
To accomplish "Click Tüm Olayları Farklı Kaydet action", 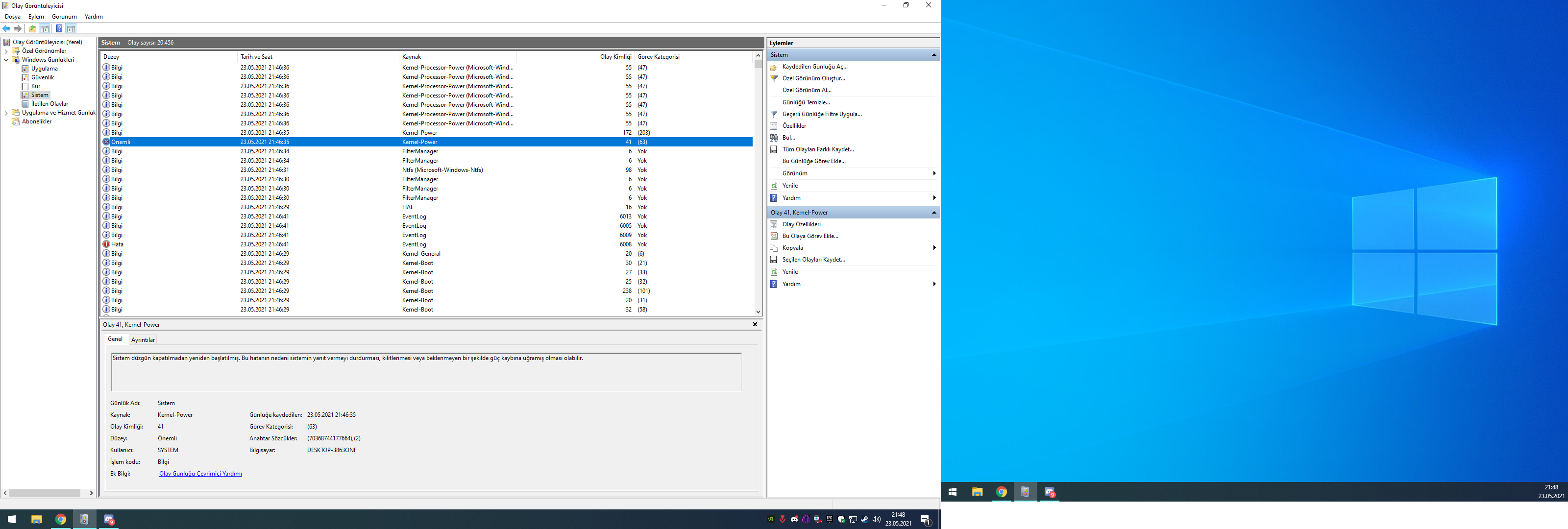I will (818, 149).
